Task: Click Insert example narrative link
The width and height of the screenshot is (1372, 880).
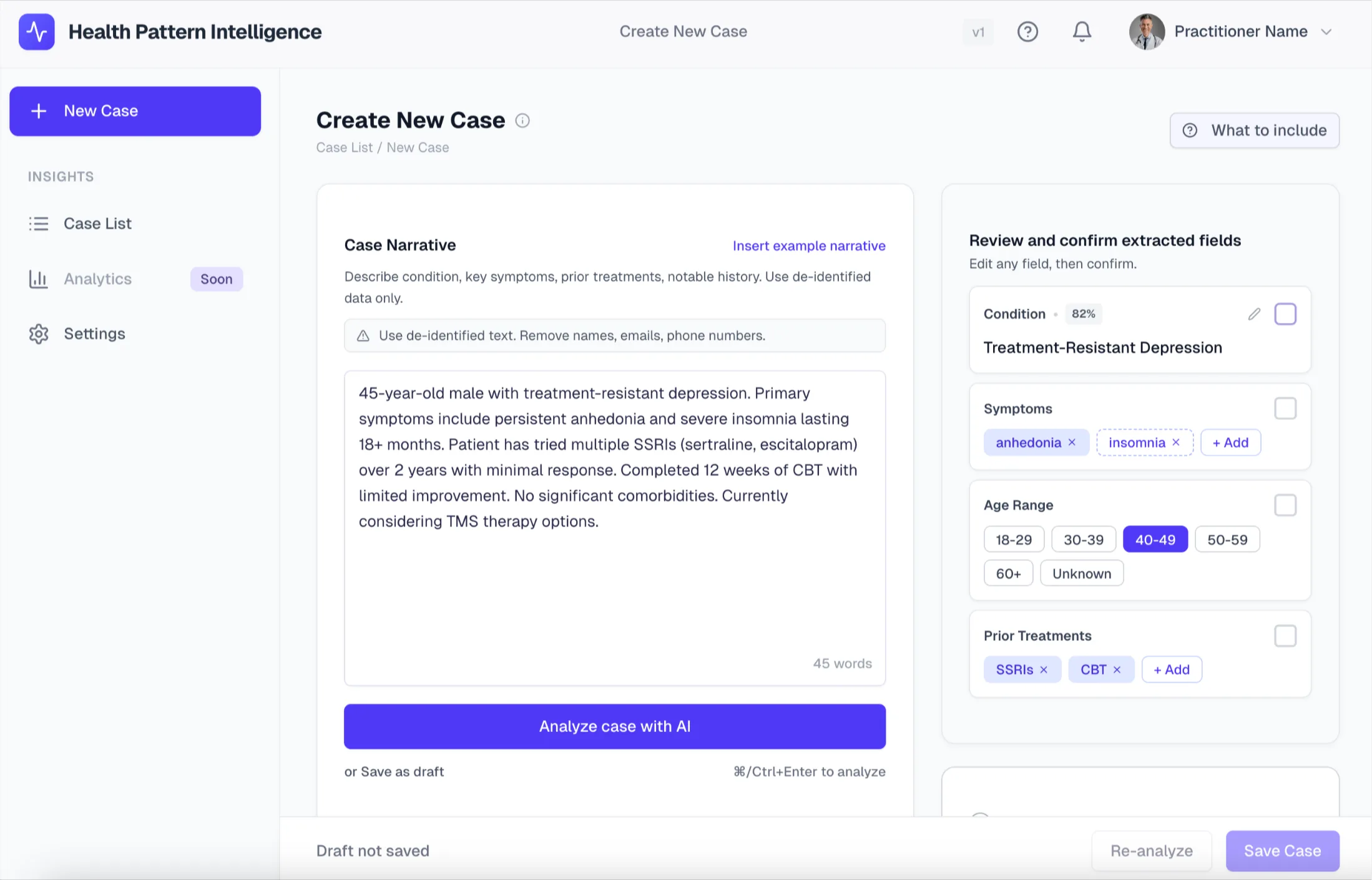Action: point(809,246)
